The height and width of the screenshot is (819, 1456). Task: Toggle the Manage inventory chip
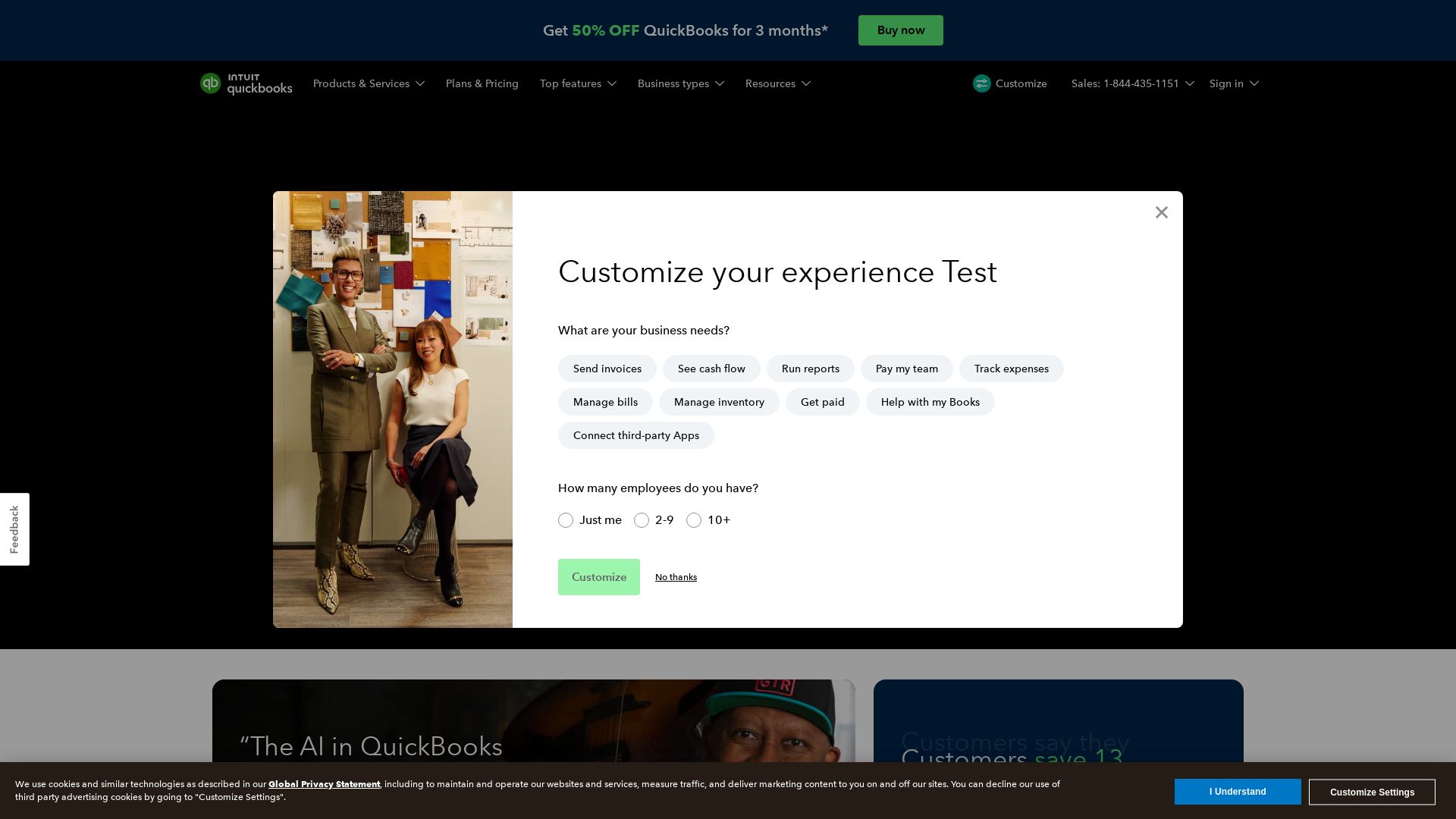719,402
